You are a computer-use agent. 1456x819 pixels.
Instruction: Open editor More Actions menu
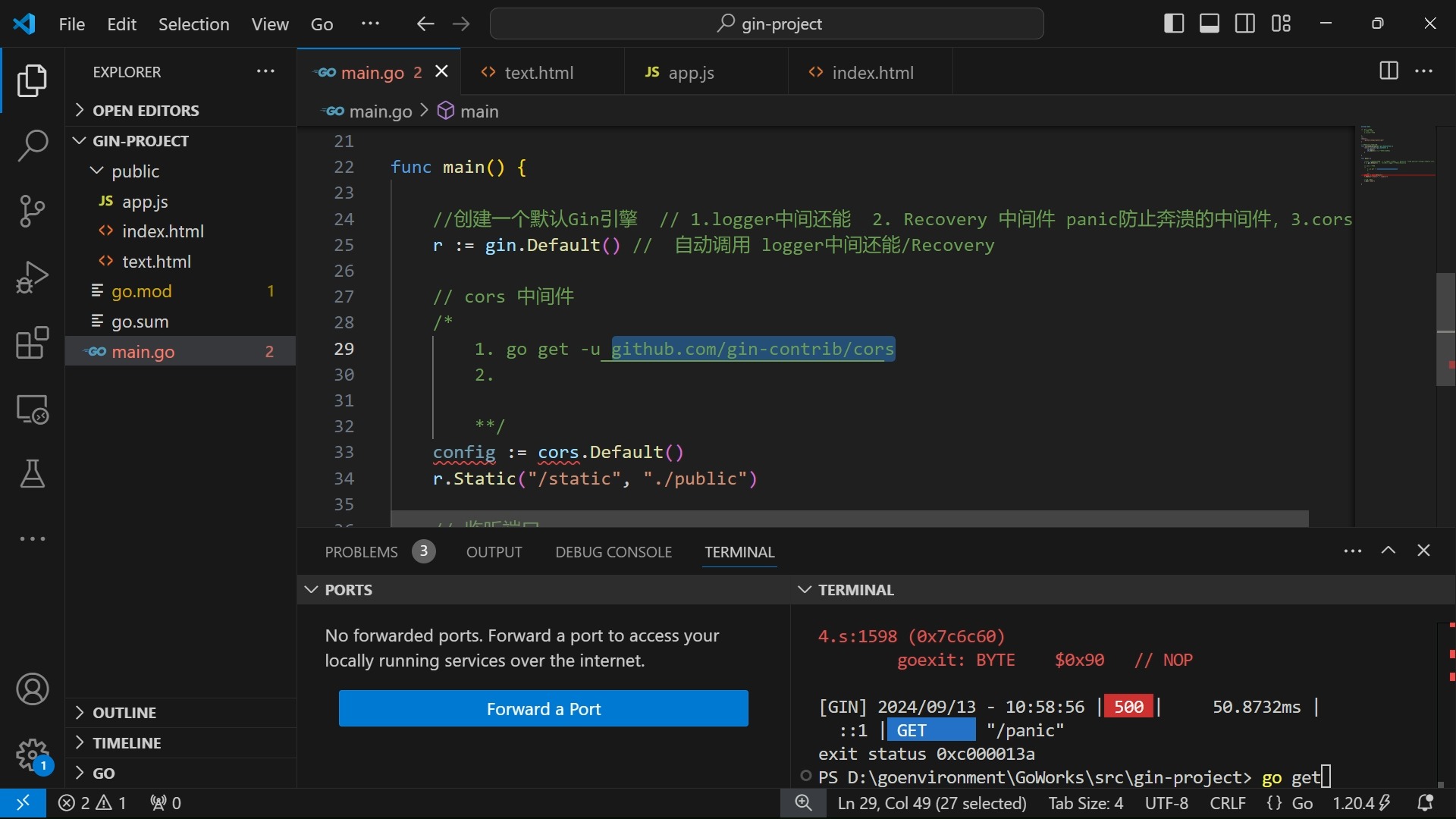(1424, 71)
